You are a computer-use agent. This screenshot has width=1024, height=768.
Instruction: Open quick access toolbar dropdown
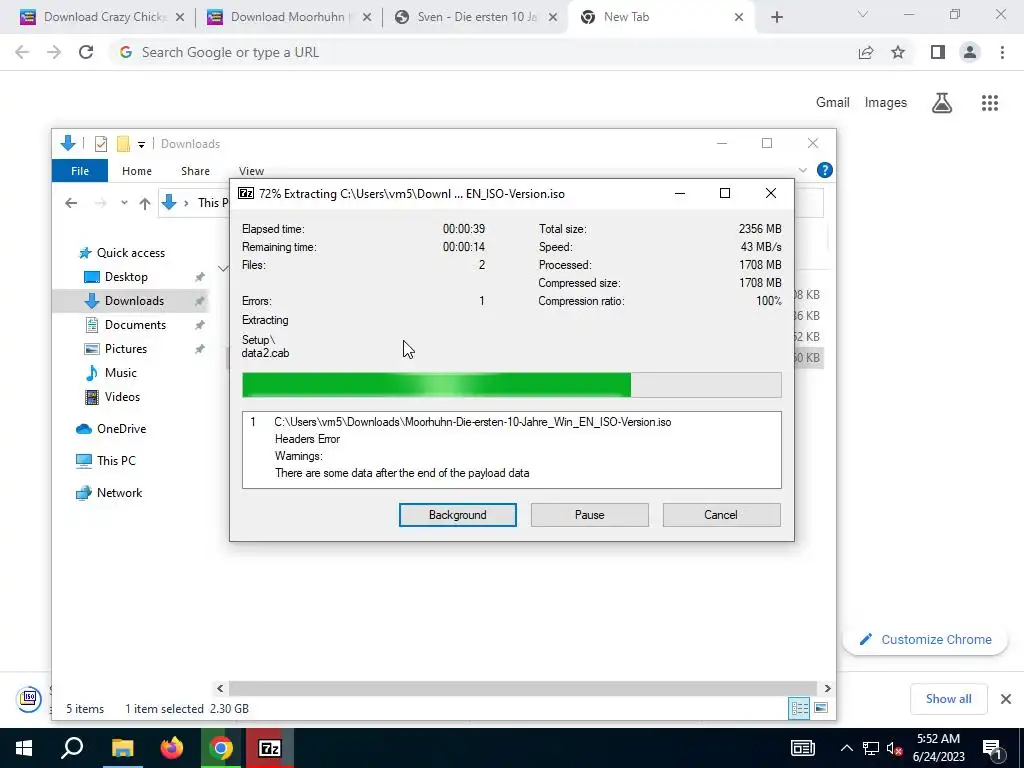click(141, 144)
